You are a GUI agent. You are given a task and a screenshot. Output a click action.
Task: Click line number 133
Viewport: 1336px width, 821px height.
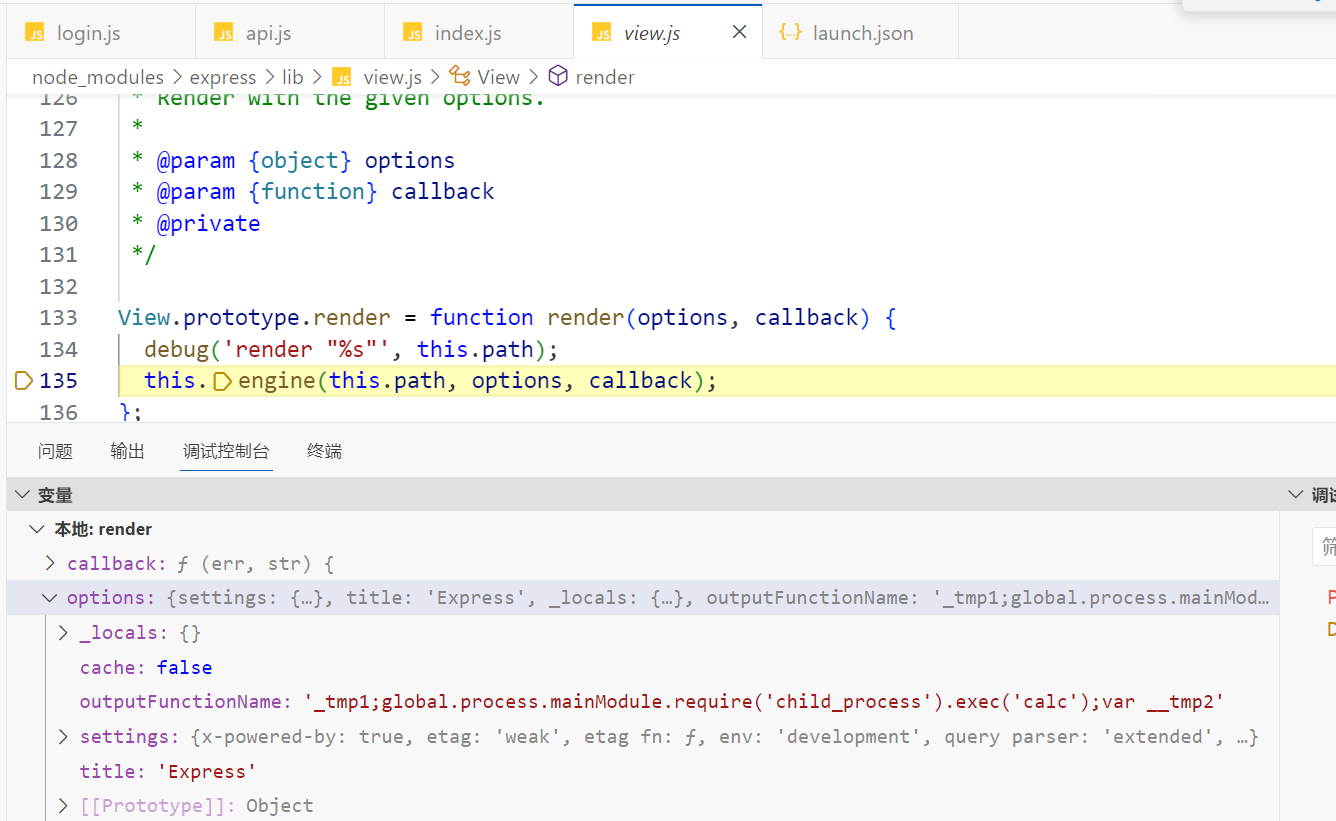[59, 317]
